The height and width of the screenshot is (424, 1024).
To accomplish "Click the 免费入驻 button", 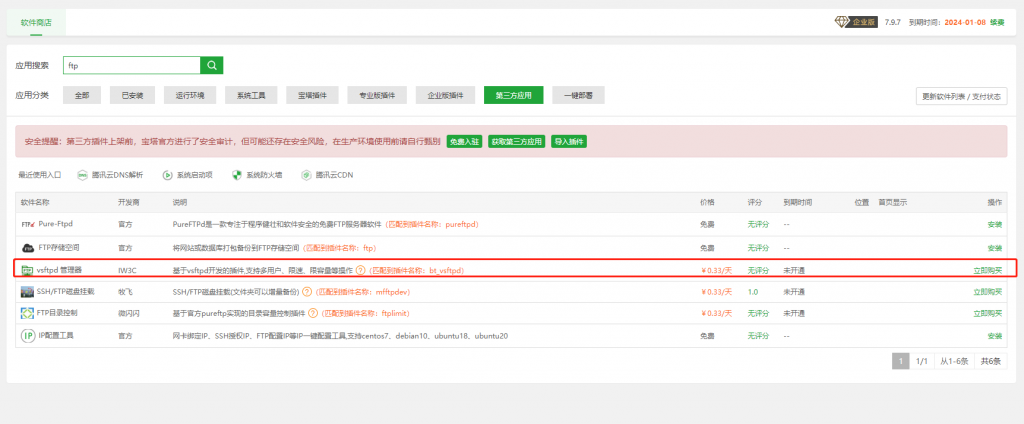I will [464, 141].
